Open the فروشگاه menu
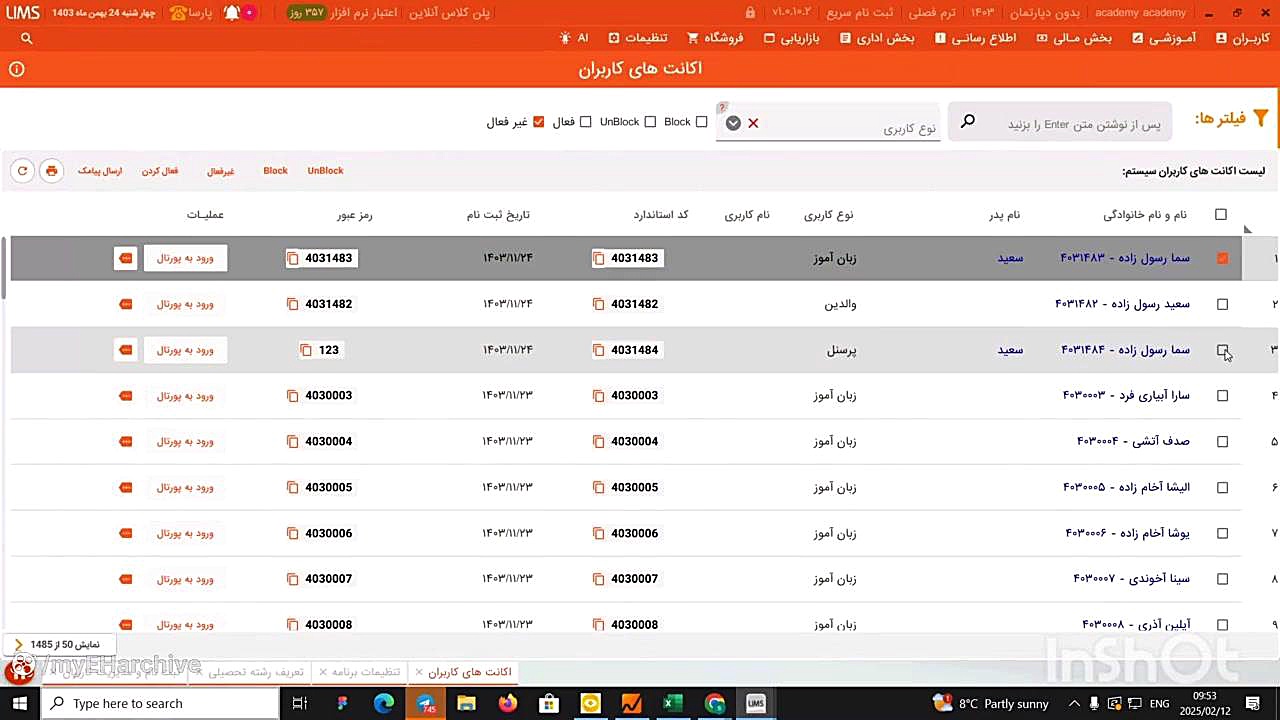 tap(715, 38)
